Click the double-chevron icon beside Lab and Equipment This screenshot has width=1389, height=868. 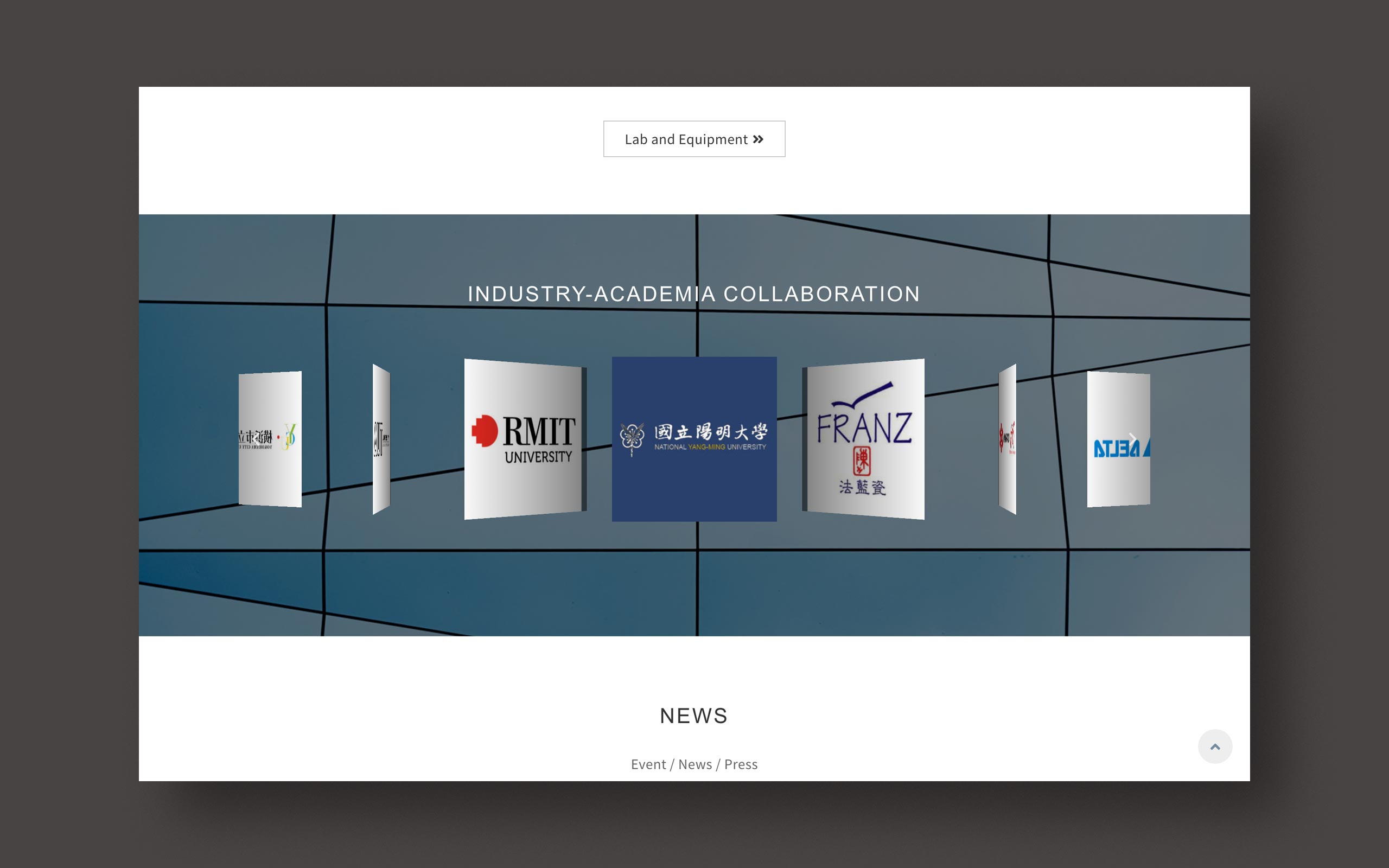(x=758, y=139)
